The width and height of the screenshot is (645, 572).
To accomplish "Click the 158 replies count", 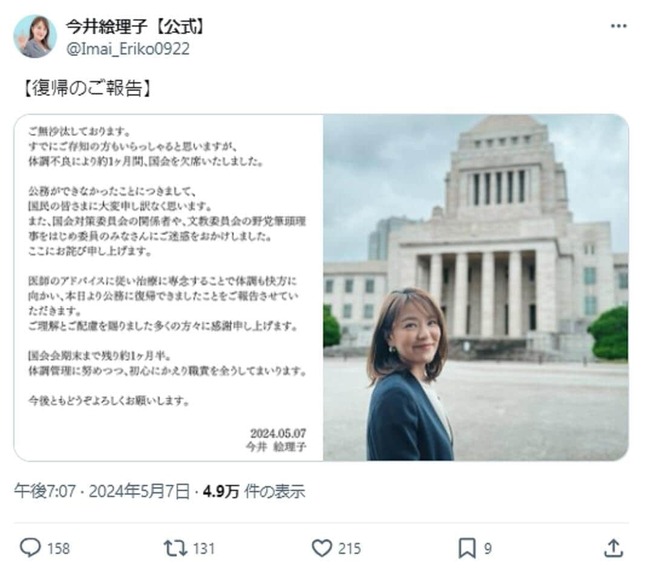I will tap(58, 549).
